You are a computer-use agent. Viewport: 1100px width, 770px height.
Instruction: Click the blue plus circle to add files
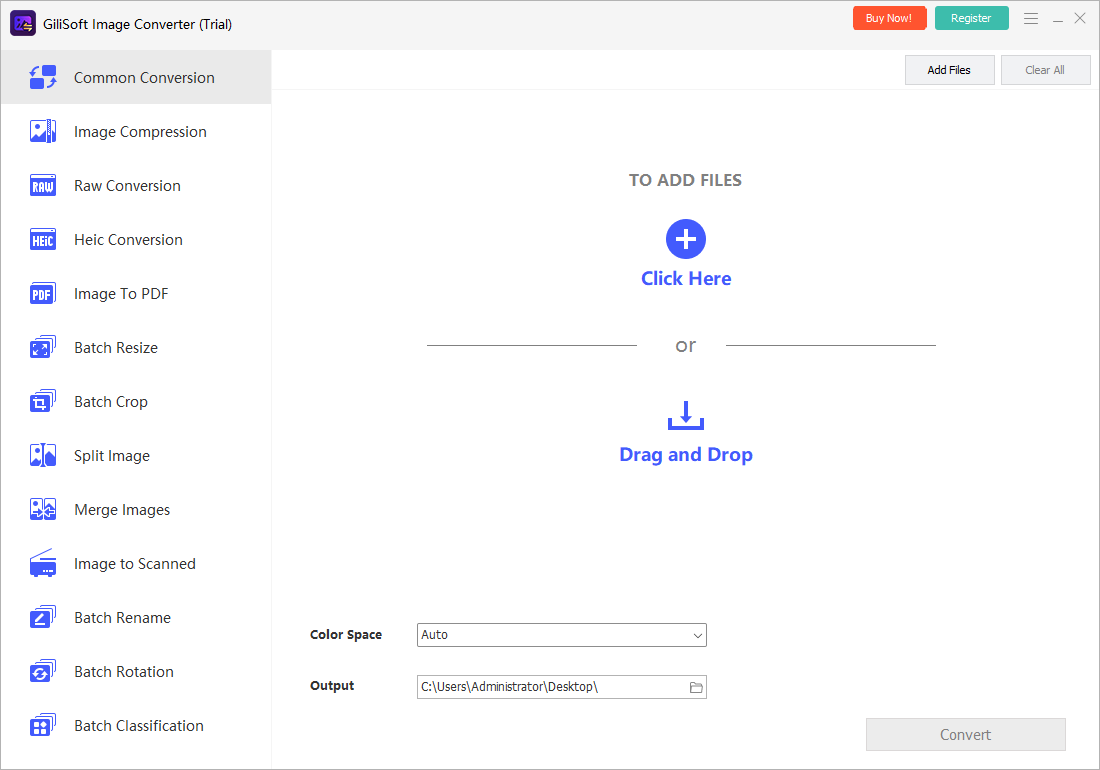685,239
